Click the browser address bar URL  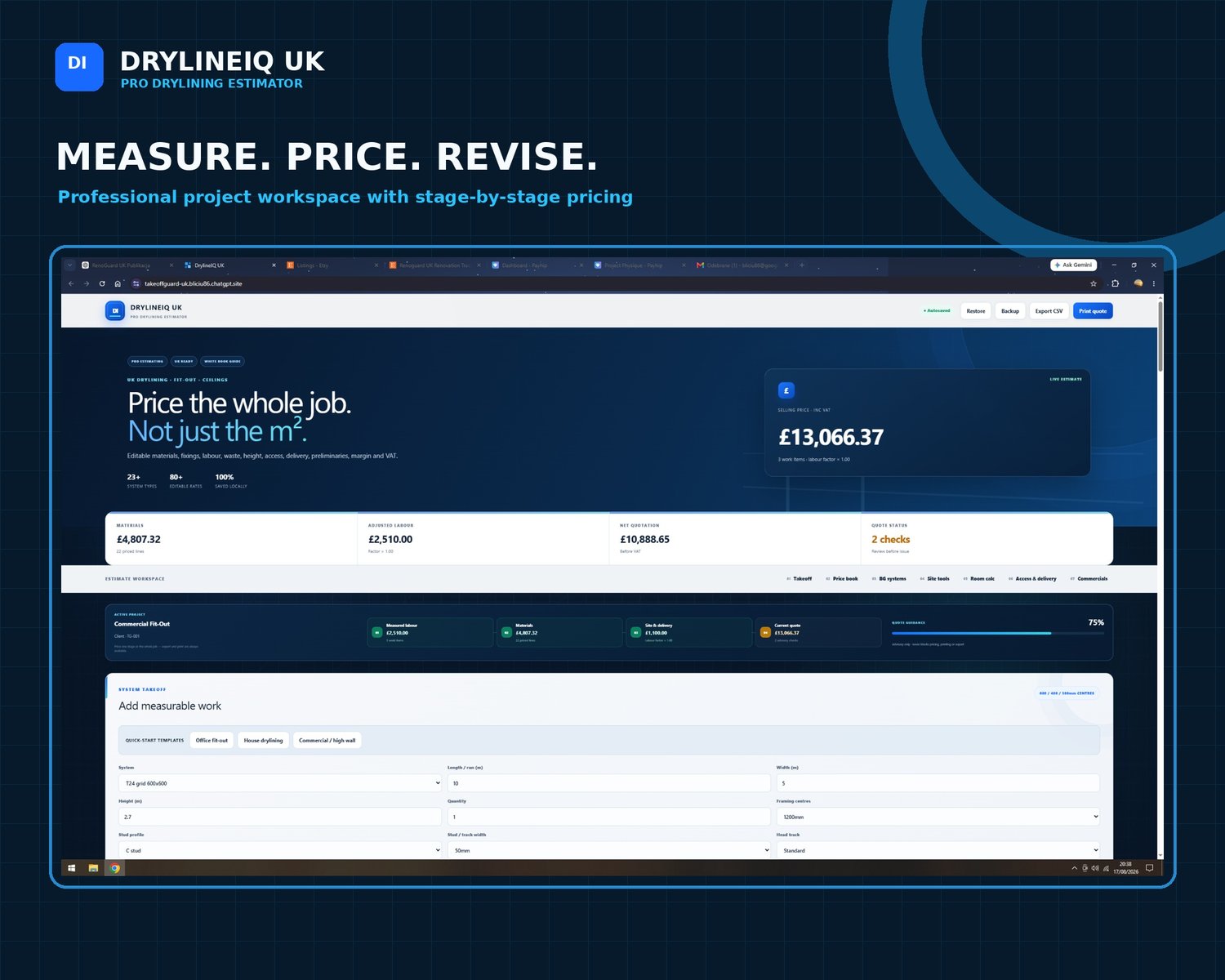194,283
